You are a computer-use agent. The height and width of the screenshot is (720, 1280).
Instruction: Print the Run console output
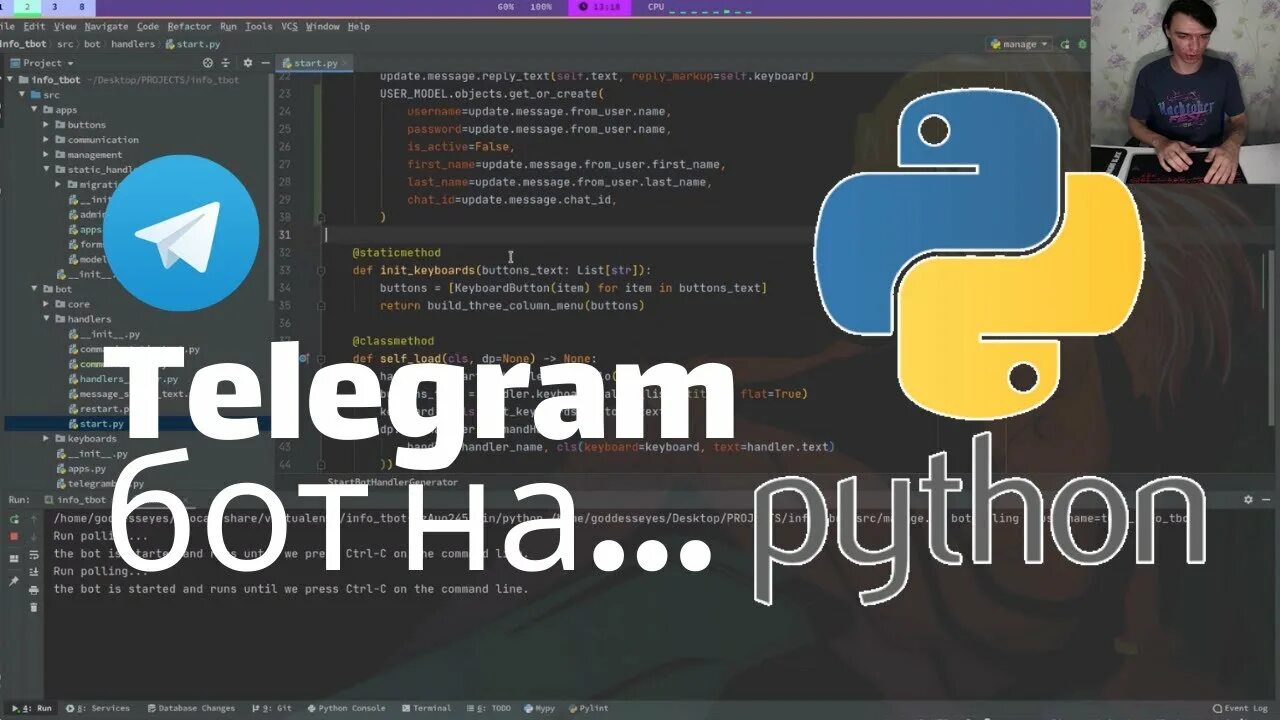(34, 590)
